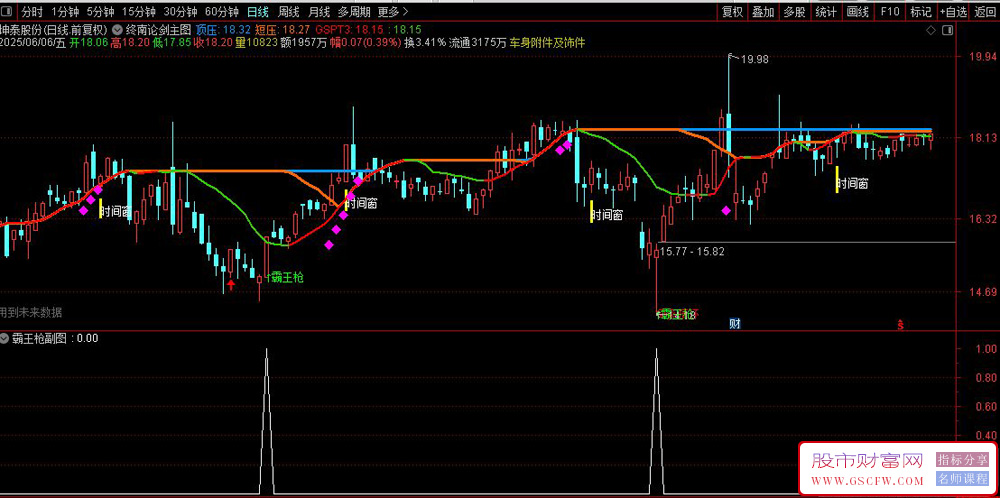Click the 指标分享 banner link
1000x498 pixels.
point(962,460)
